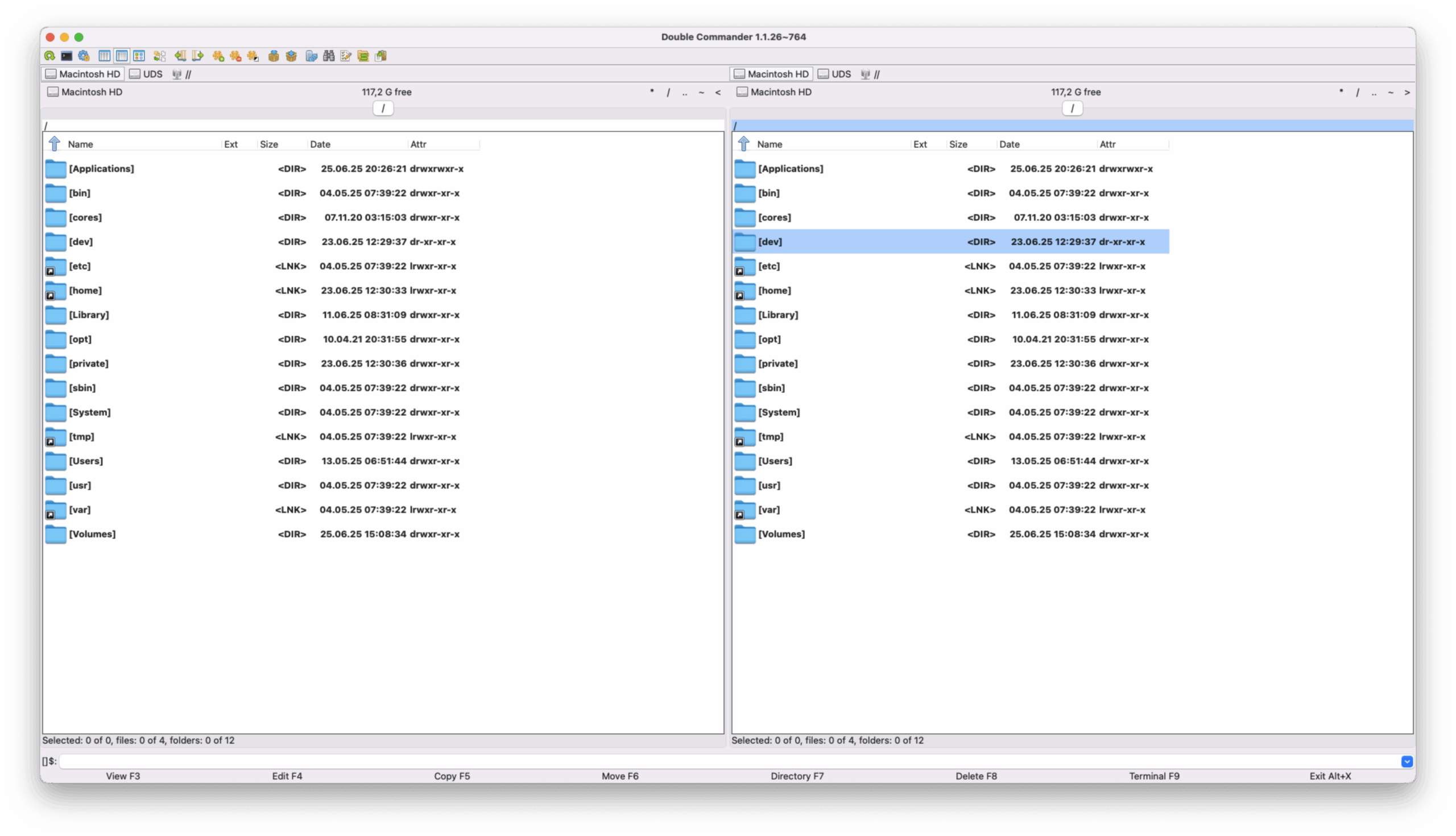Toggle the Full columns view button

[122, 56]
